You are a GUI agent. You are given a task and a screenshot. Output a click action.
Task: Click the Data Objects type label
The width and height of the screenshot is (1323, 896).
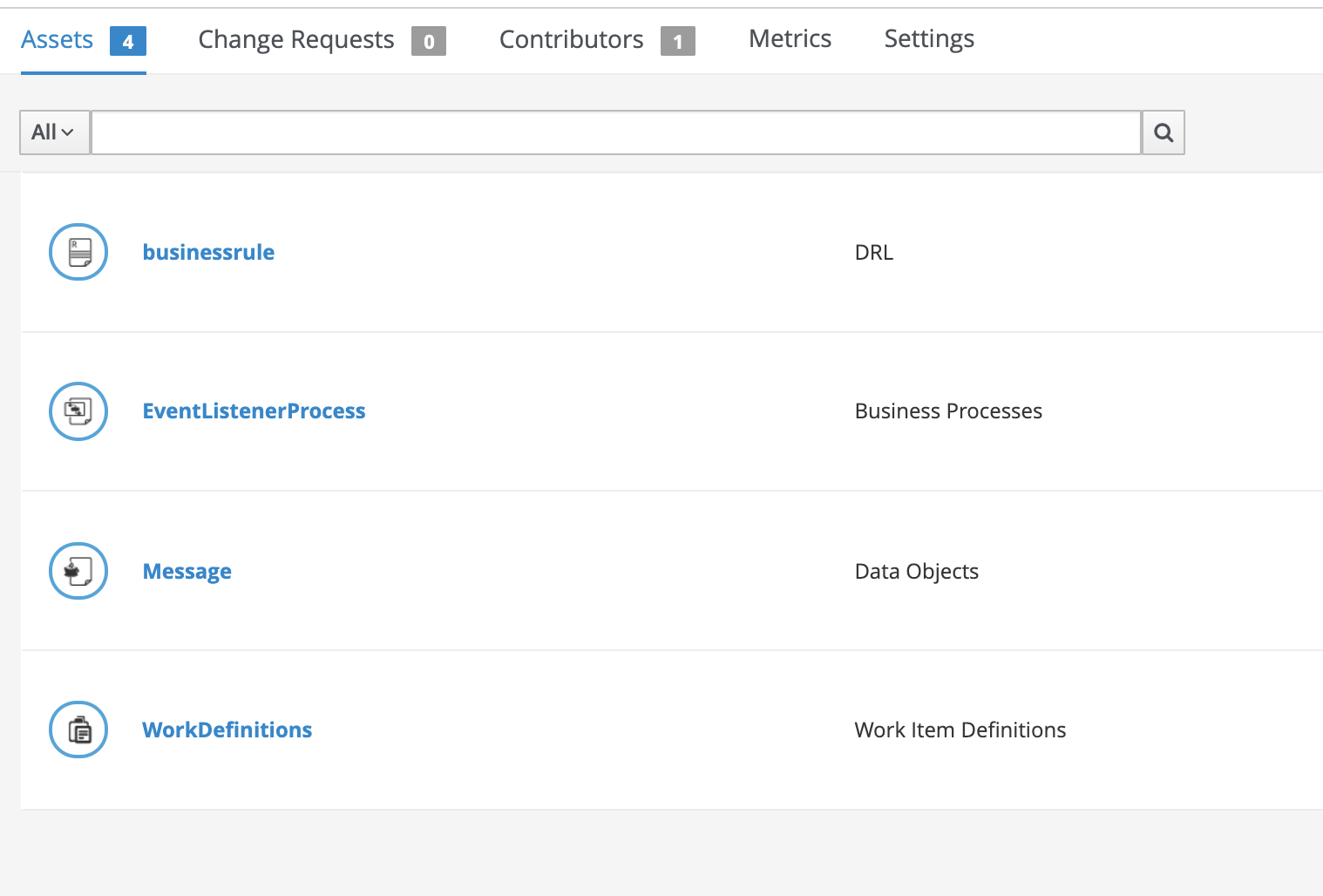tap(917, 572)
